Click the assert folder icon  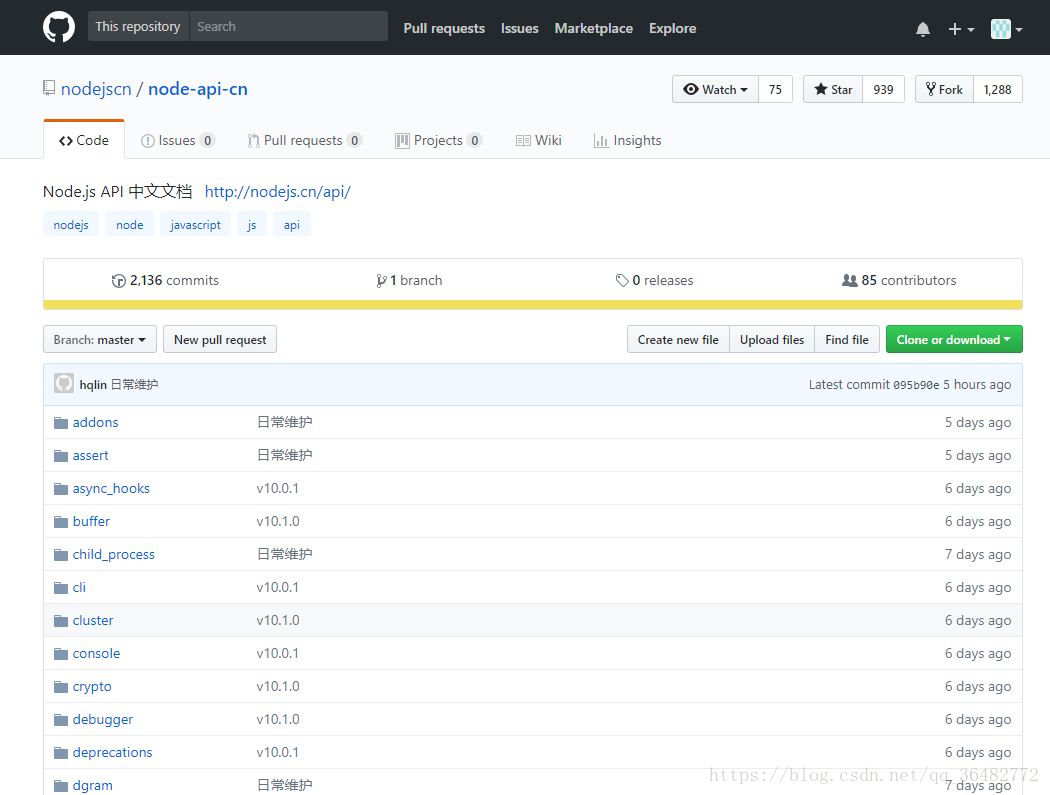[61, 455]
